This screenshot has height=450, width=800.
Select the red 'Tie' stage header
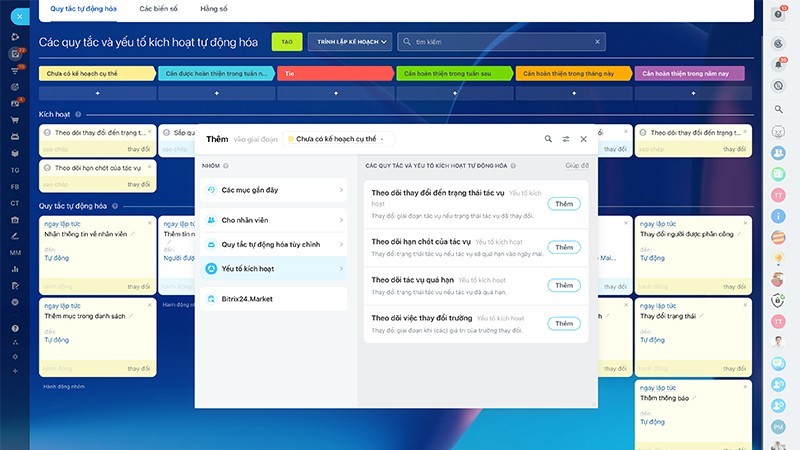click(x=335, y=73)
